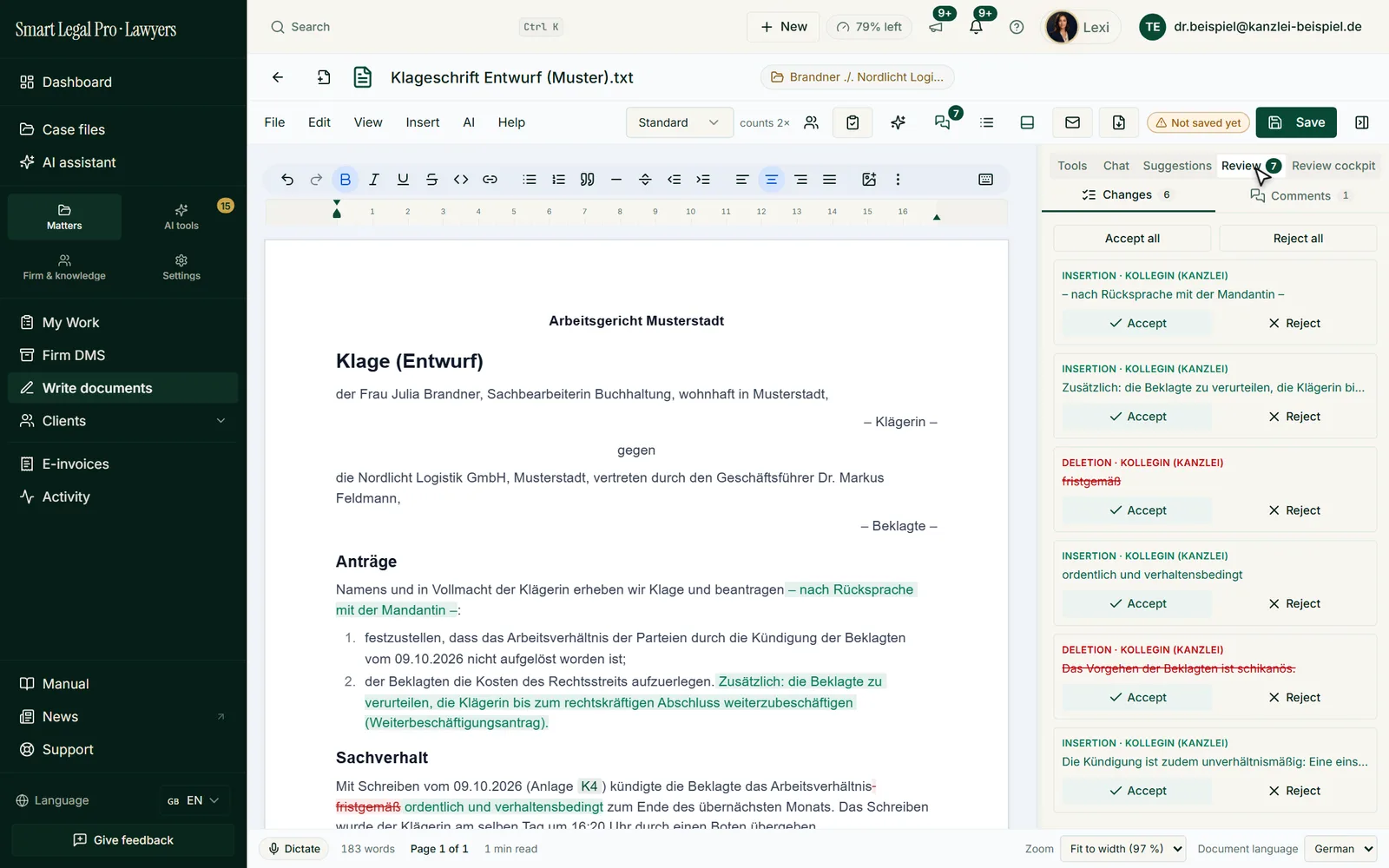Open the Standard style dropdown
This screenshot has width=1389, height=868.
click(679, 122)
